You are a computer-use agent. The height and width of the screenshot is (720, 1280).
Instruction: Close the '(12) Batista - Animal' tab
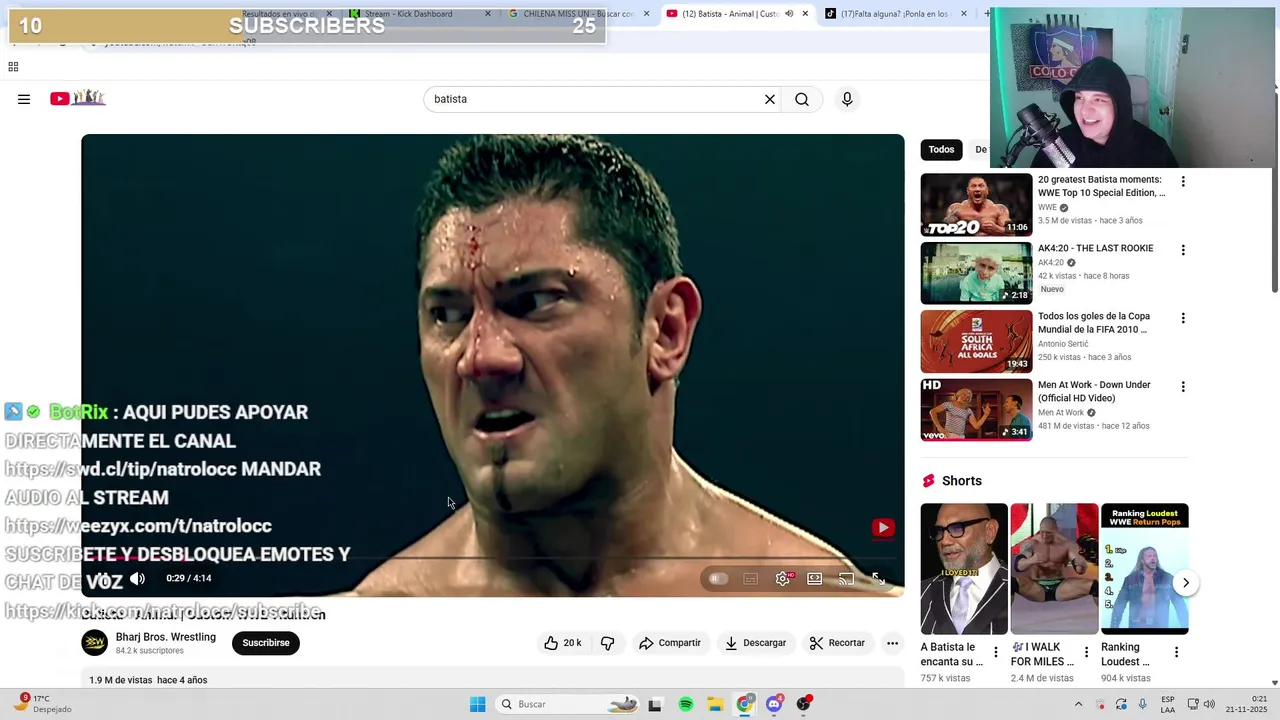[x=805, y=14]
